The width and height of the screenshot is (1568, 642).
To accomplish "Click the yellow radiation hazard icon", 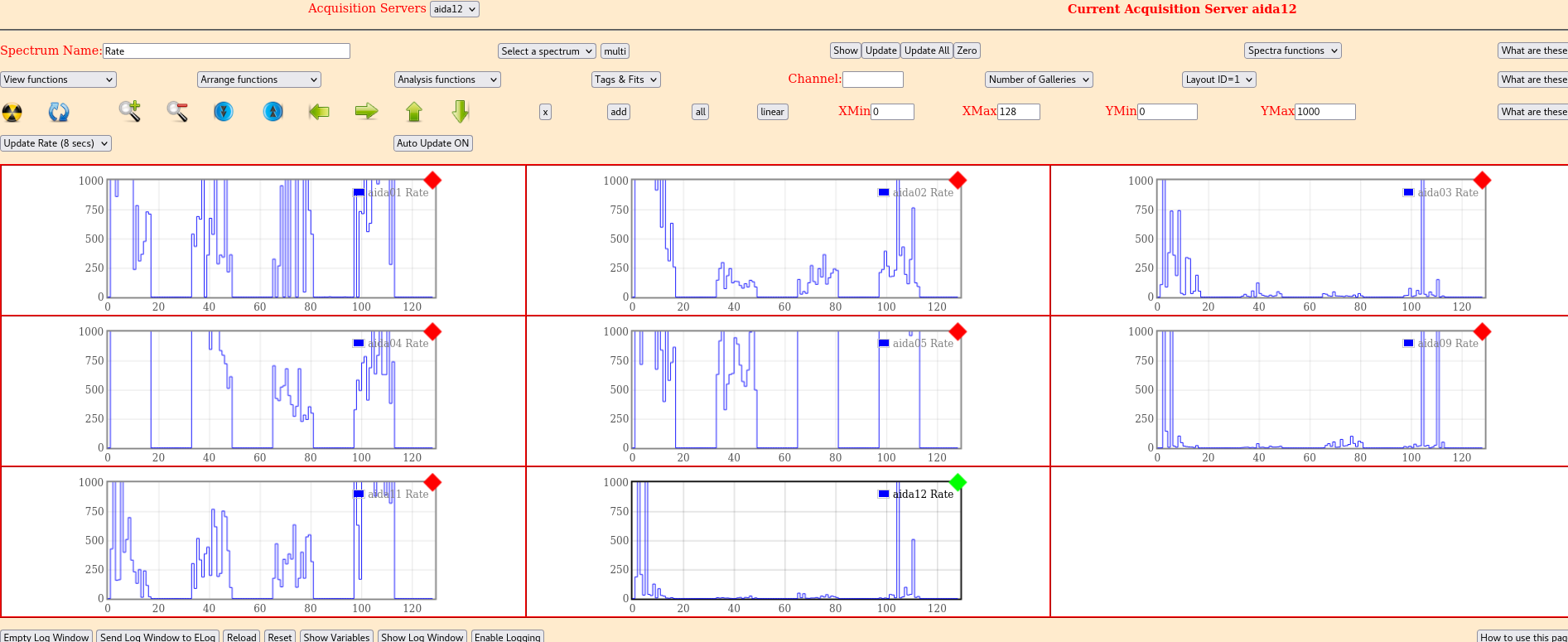I will (x=12, y=112).
